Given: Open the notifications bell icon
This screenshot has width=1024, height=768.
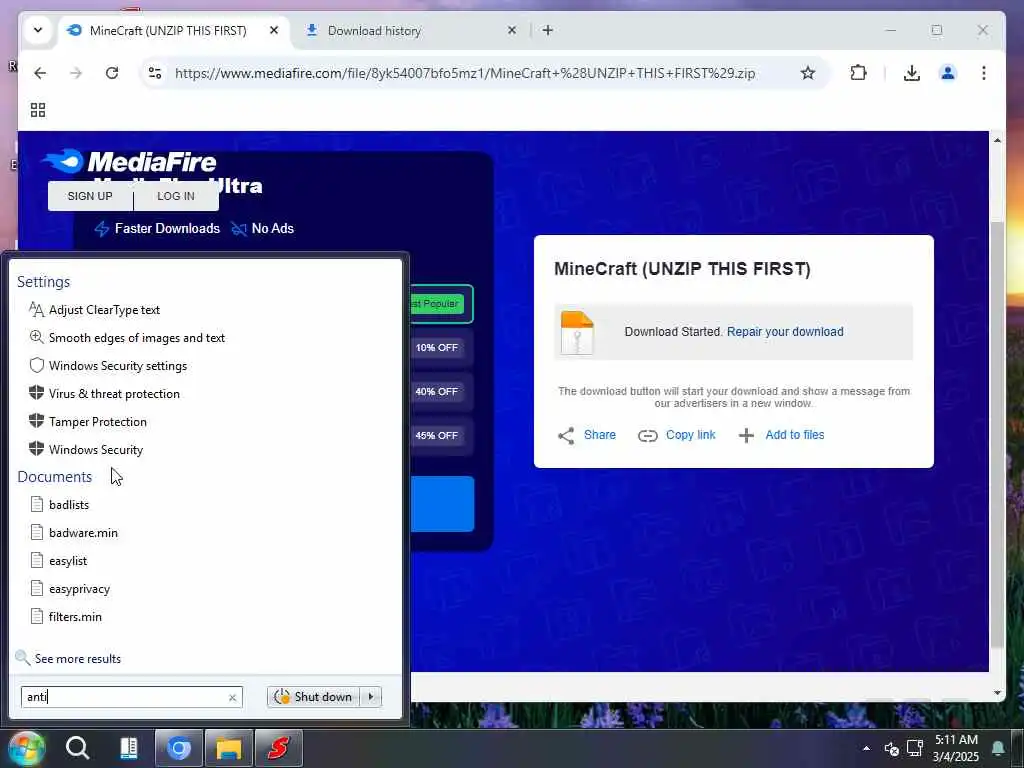Looking at the screenshot, I should (x=998, y=748).
